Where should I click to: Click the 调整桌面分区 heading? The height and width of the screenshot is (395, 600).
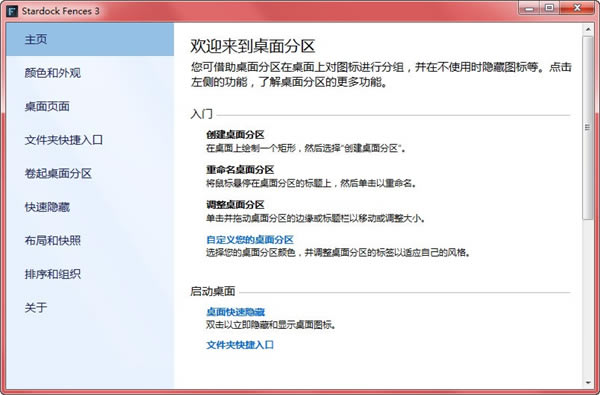[235, 205]
